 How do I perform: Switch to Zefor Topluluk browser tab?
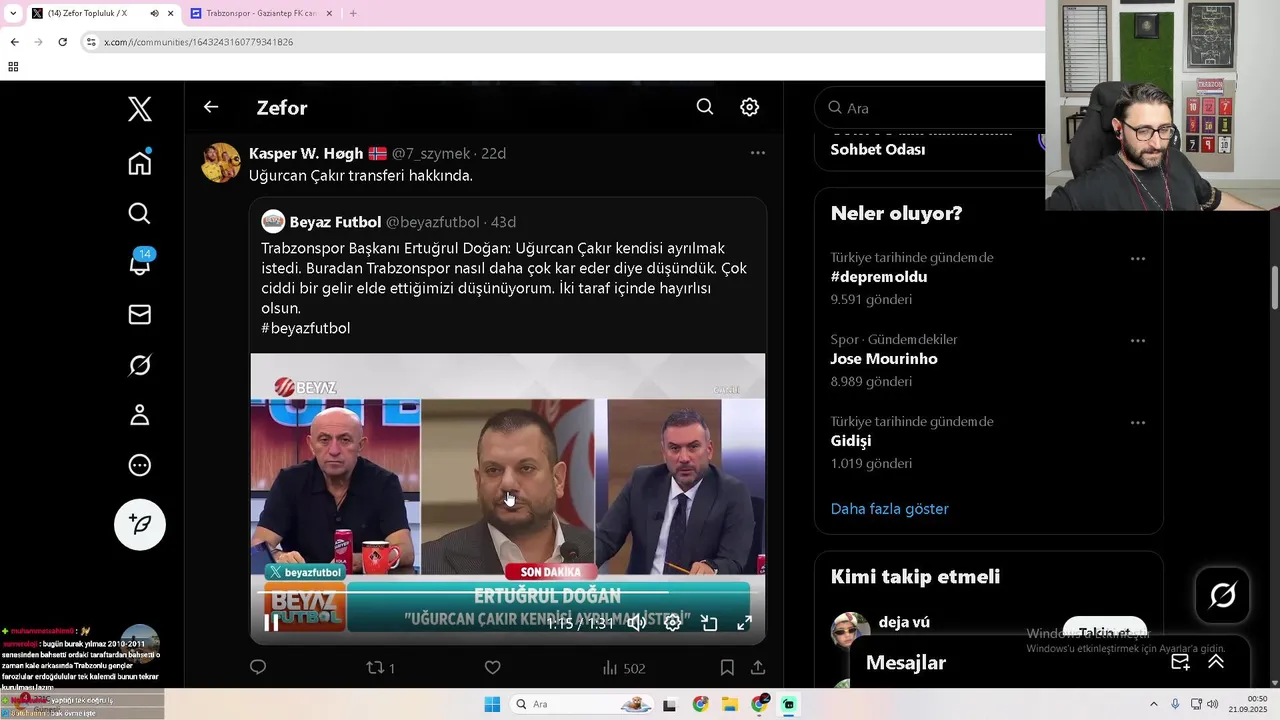click(88, 13)
